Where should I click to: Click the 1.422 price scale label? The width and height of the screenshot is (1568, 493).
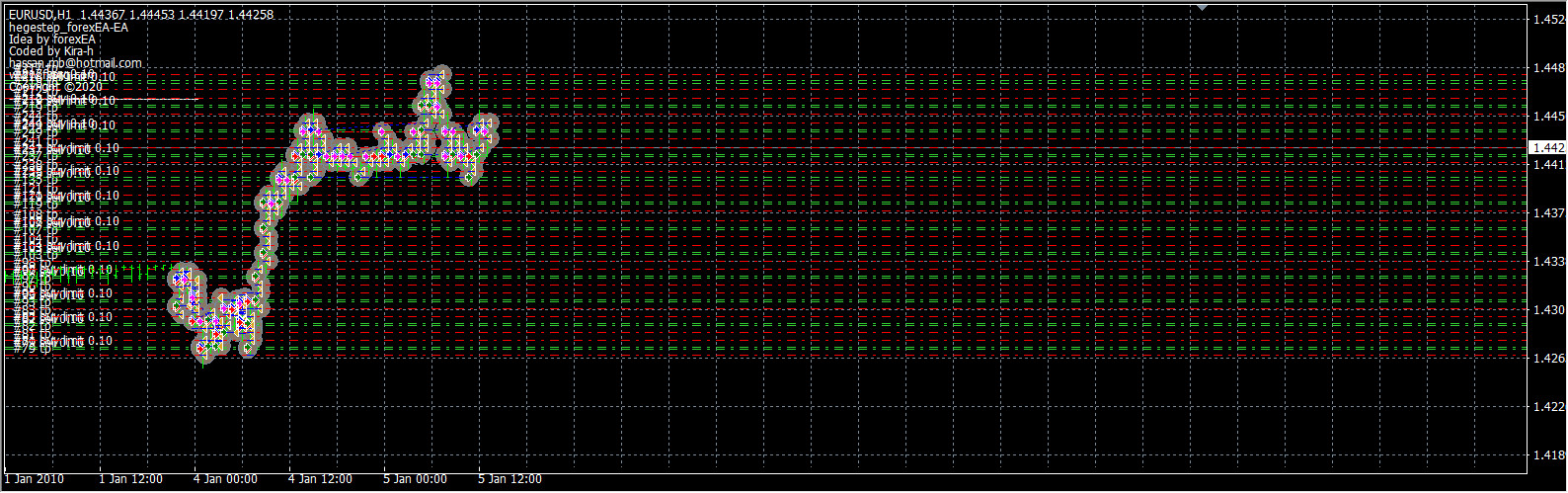pos(1546,406)
